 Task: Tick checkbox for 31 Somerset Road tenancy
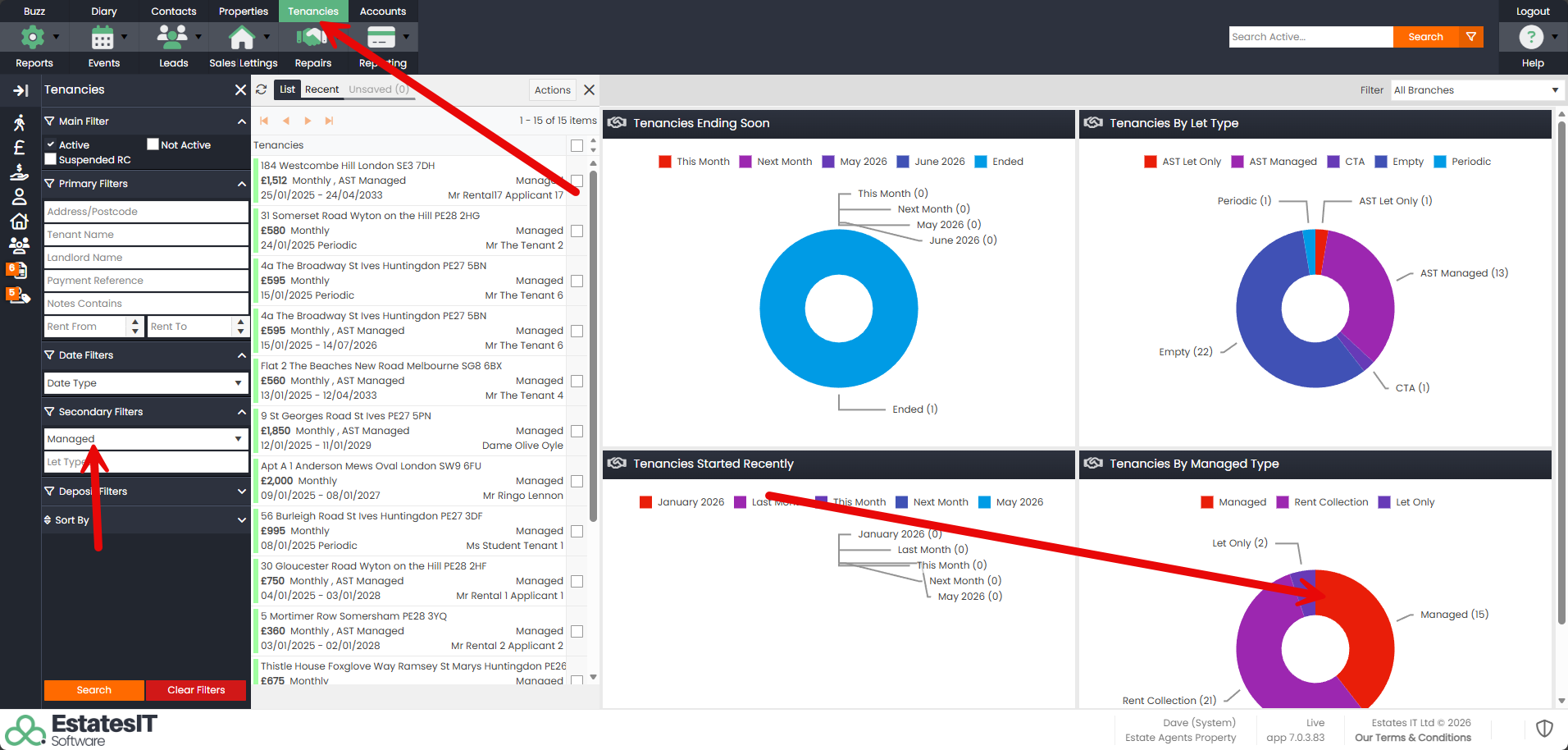[x=577, y=231]
